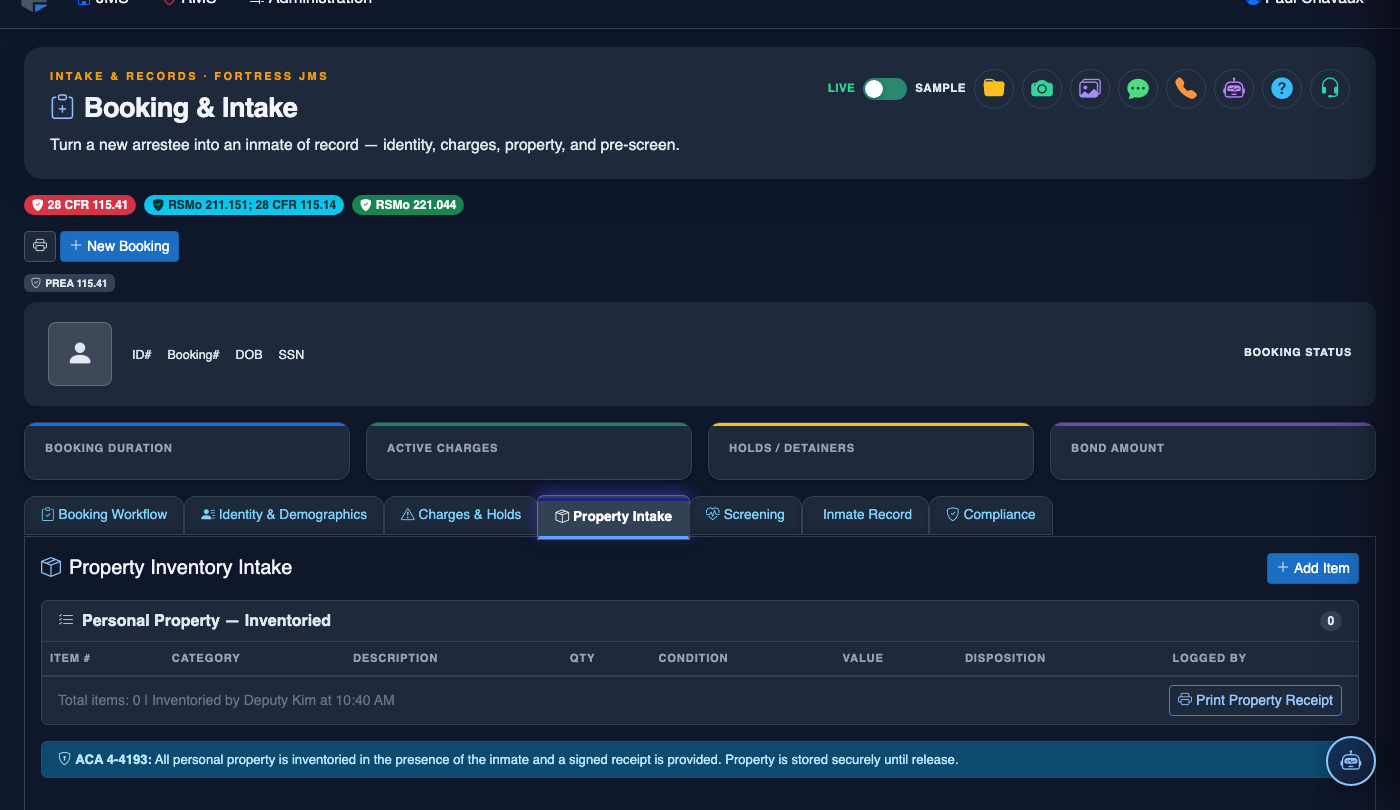The height and width of the screenshot is (810, 1400).
Task: Click the CONDITION column header
Action: point(693,658)
